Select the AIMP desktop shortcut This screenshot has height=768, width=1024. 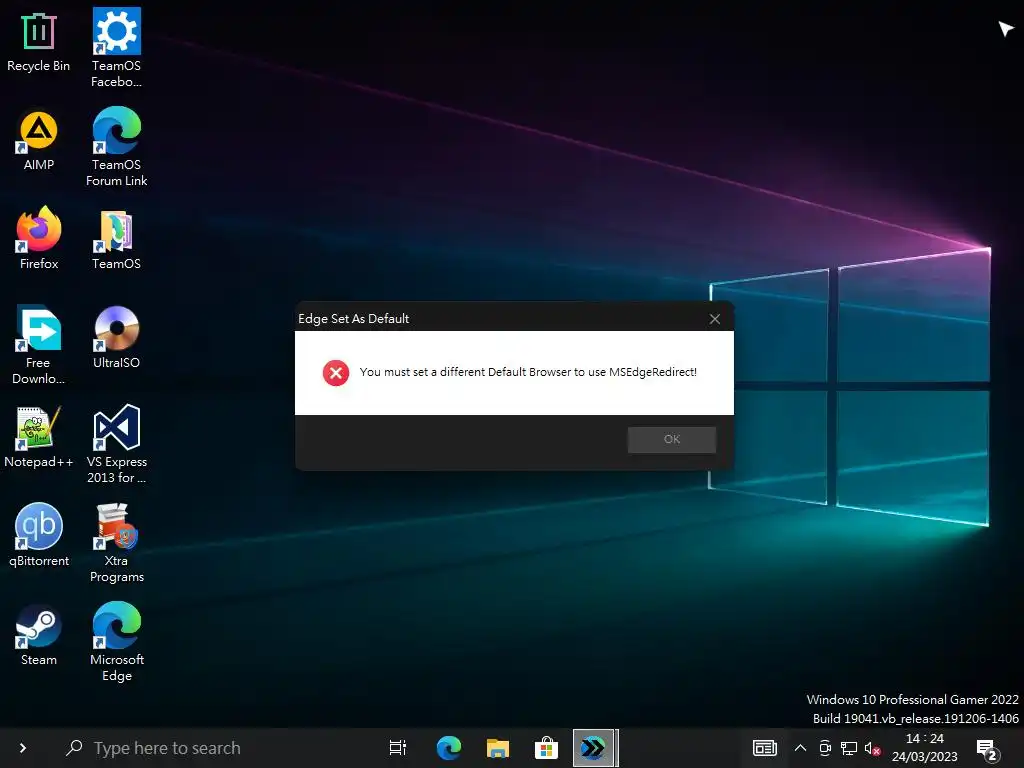(39, 140)
